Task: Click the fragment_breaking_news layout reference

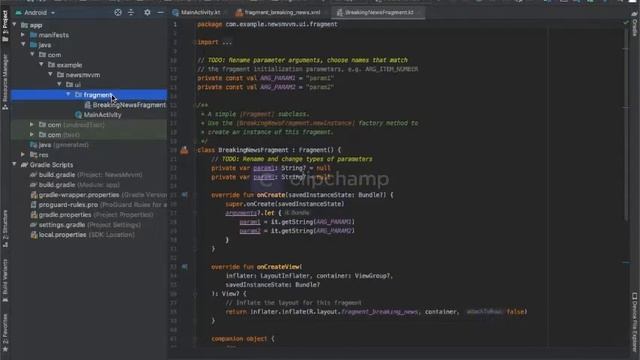Action: click(380, 312)
